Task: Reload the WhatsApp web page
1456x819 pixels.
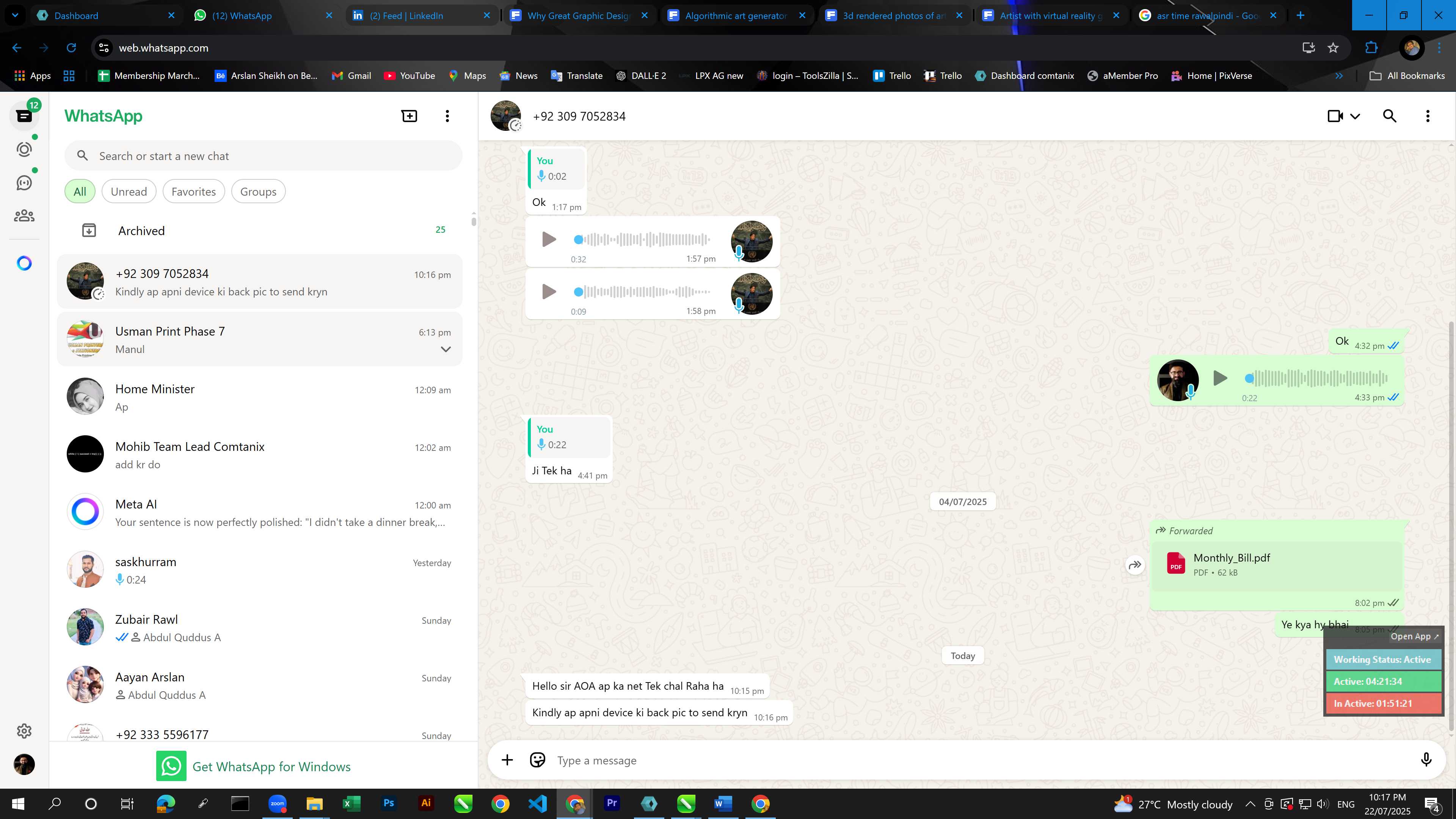Action: pos(71,47)
